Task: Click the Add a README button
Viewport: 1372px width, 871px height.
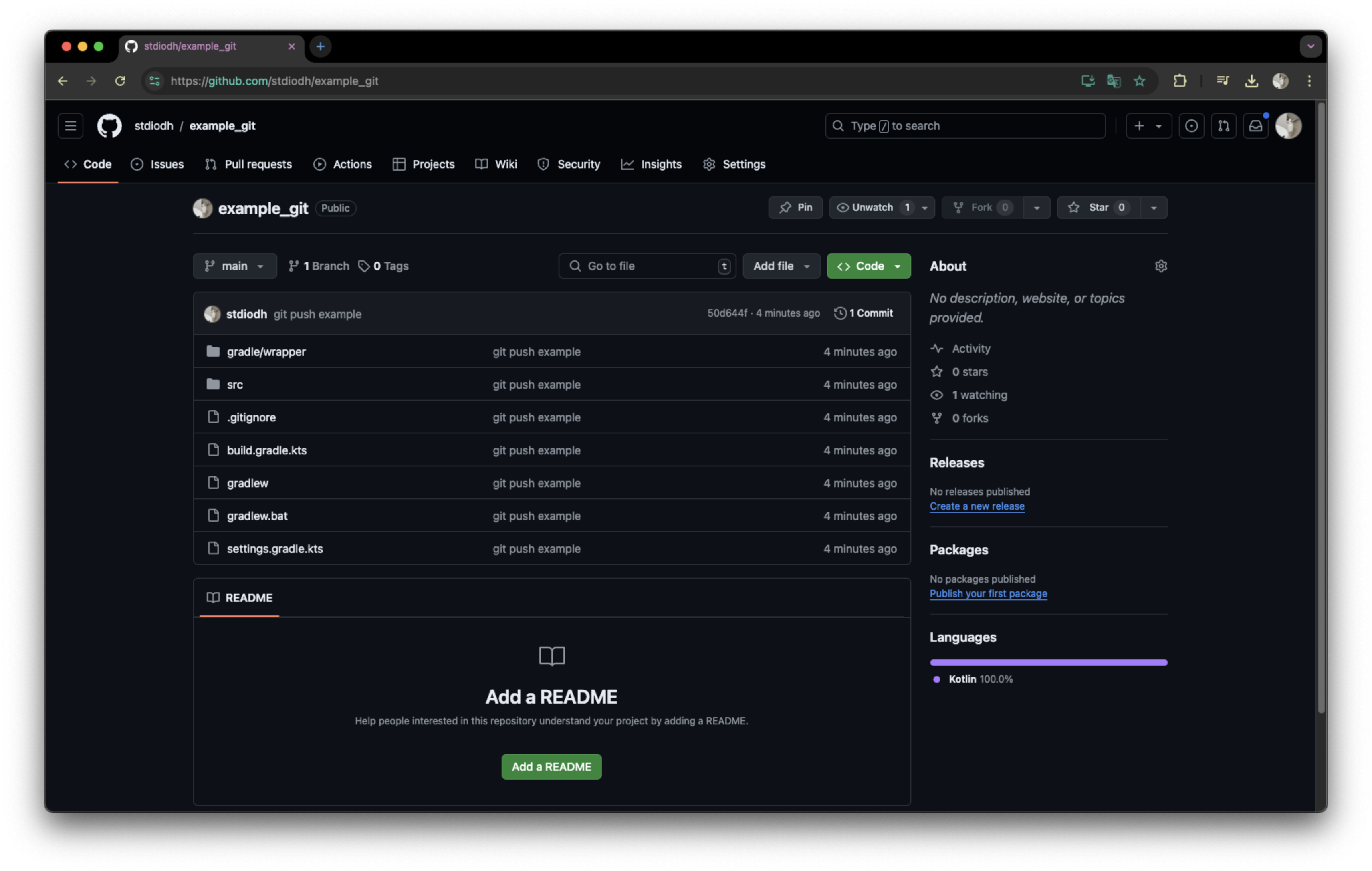Action: [551, 767]
